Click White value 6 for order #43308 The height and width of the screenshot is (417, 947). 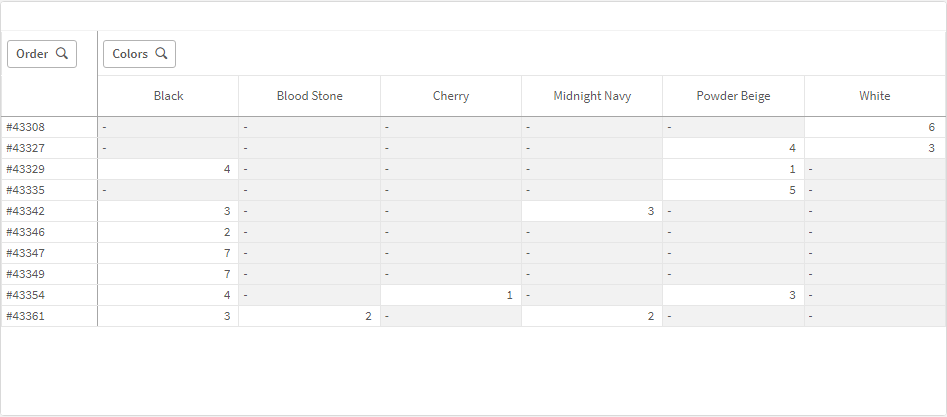tap(930, 127)
